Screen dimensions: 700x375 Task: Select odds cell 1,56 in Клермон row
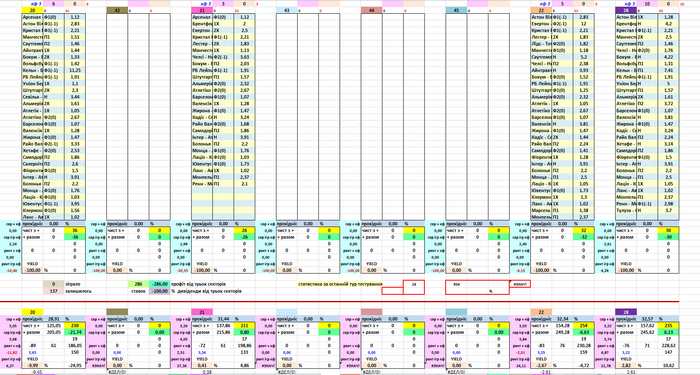[x=75, y=211]
